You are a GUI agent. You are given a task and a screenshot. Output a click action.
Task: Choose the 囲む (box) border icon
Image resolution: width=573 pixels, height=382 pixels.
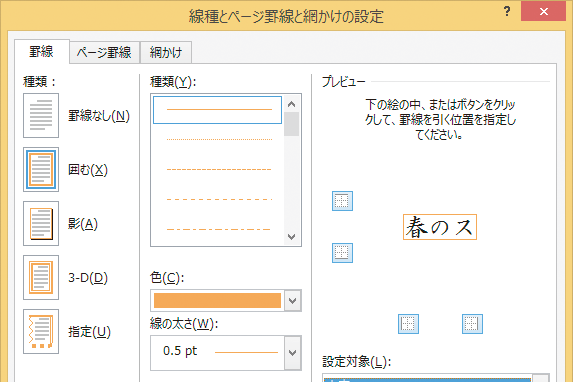[x=41, y=170]
